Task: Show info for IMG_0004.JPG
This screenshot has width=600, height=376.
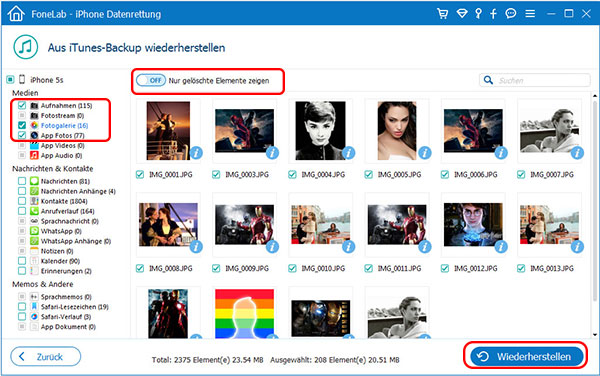Action: [x=348, y=153]
